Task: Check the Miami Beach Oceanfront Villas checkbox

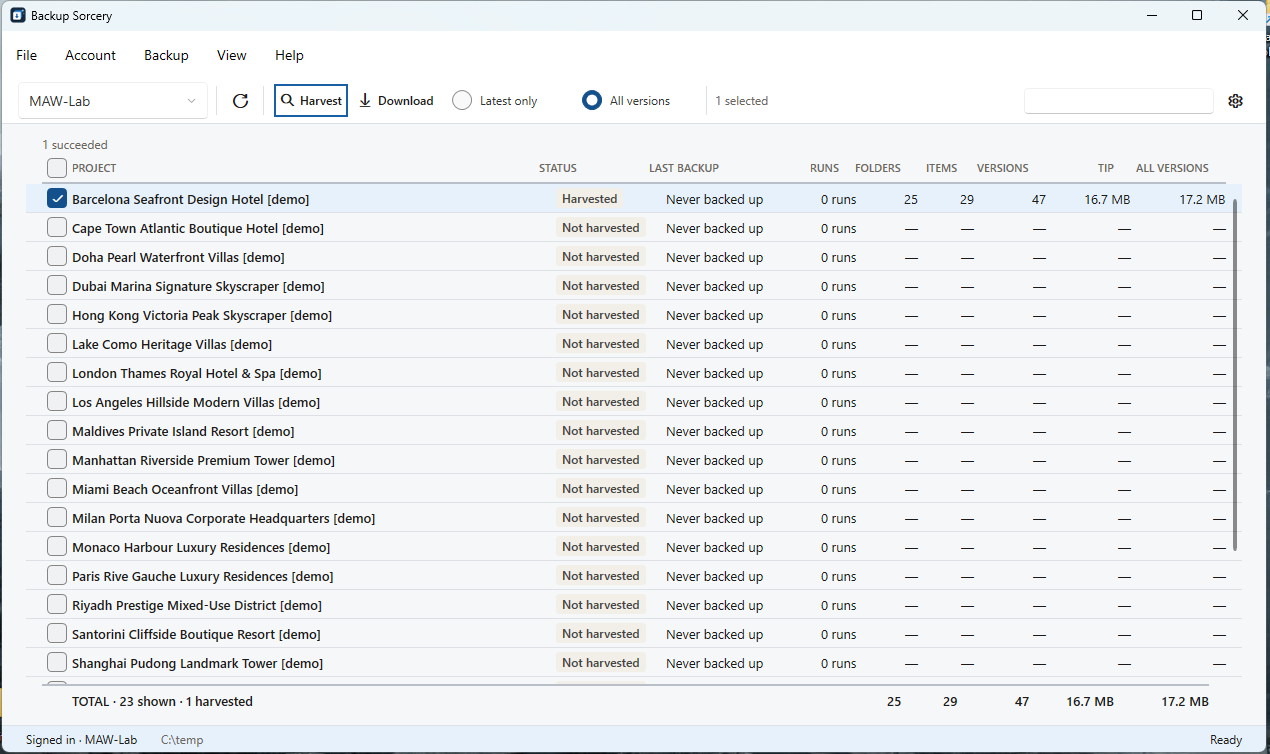Action: (57, 489)
